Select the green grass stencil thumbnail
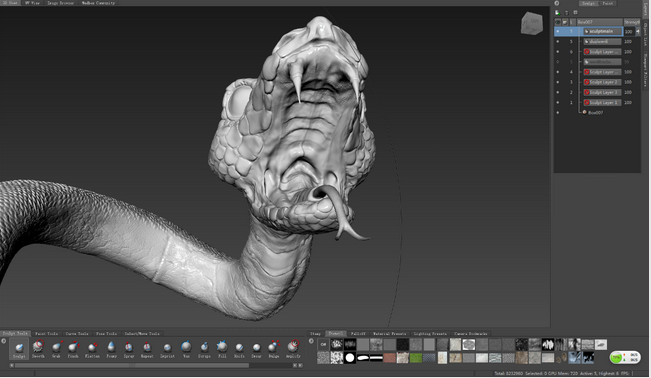This screenshot has width=651, height=378. coord(416,358)
